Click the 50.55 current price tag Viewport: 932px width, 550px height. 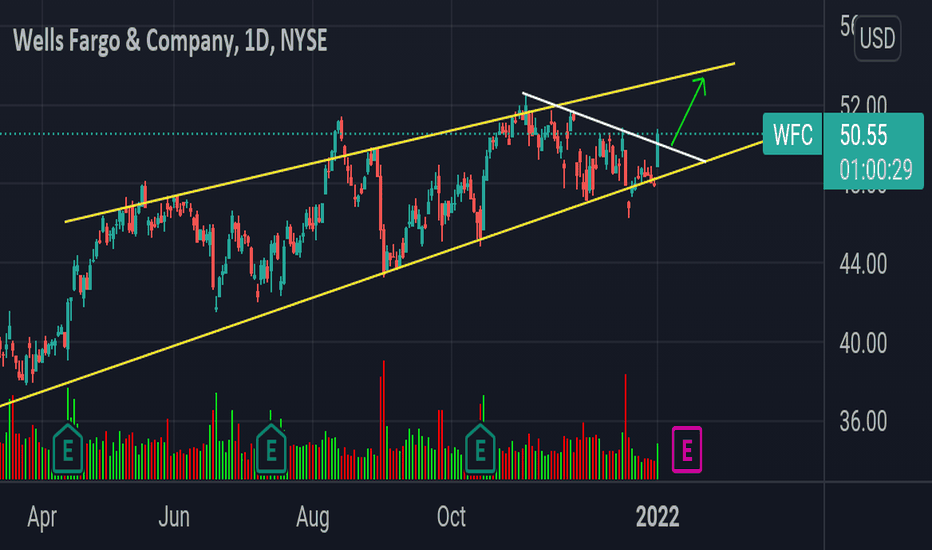click(864, 136)
